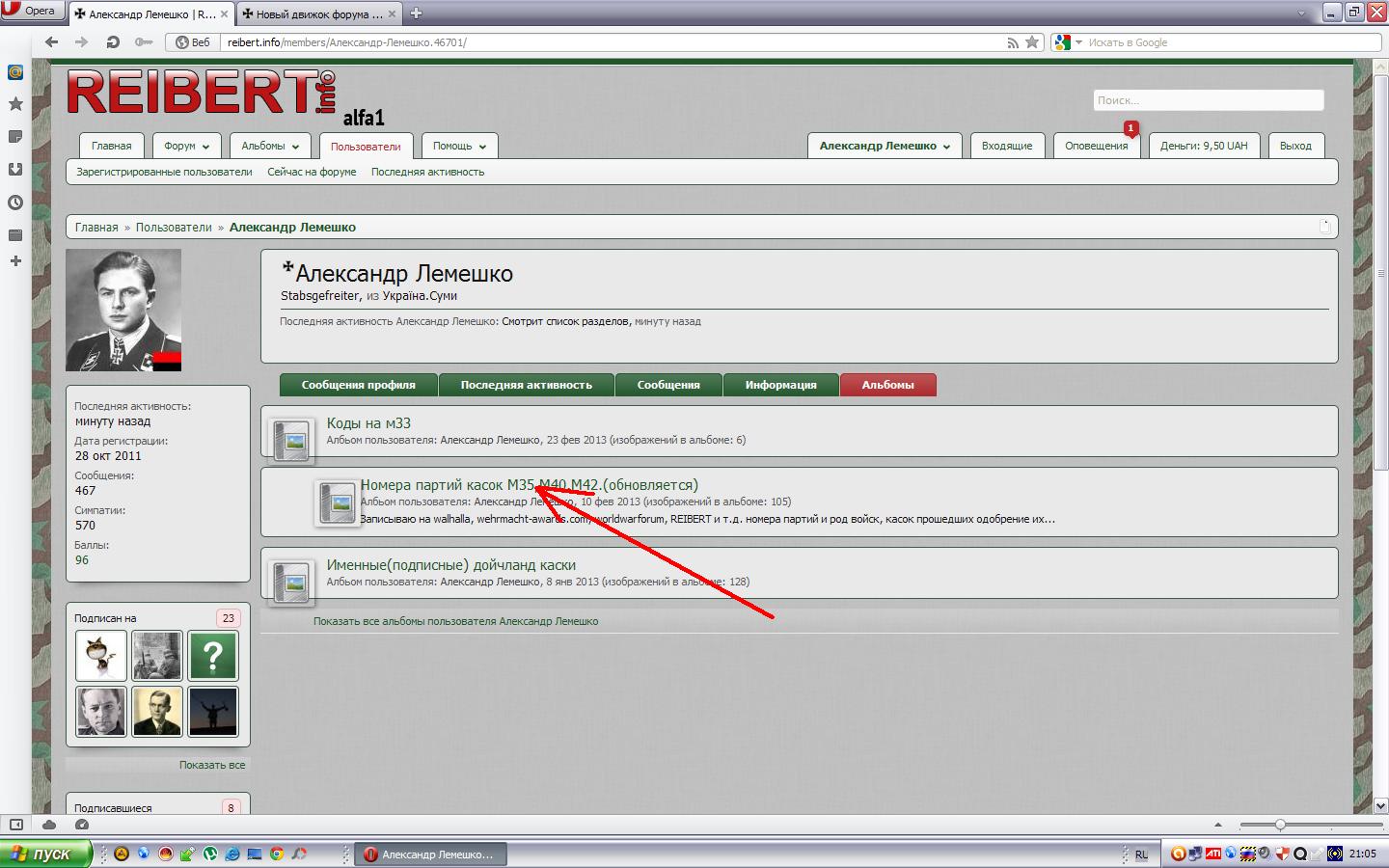Expand the Форум dropdown menu
This screenshot has height=868, width=1389.
(186, 147)
